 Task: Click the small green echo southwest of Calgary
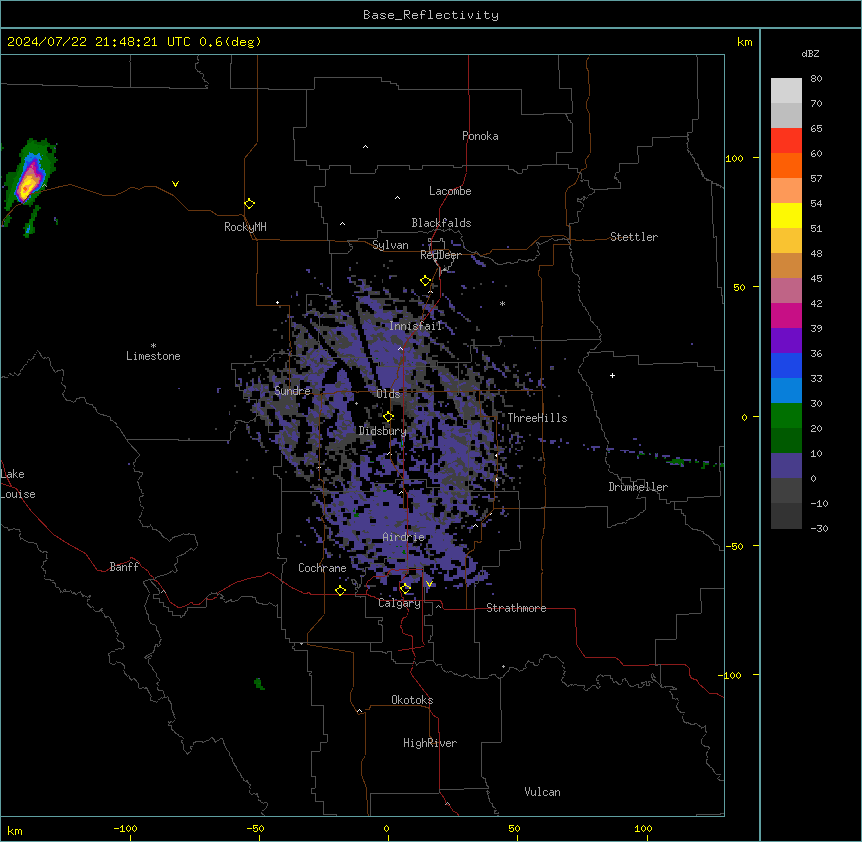tap(259, 684)
